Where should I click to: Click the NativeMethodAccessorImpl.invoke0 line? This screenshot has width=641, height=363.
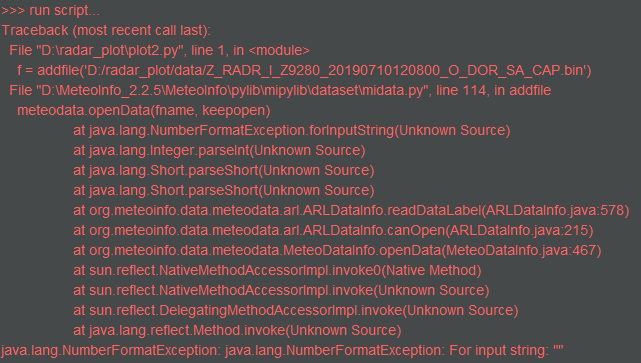pyautogui.click(x=277, y=271)
